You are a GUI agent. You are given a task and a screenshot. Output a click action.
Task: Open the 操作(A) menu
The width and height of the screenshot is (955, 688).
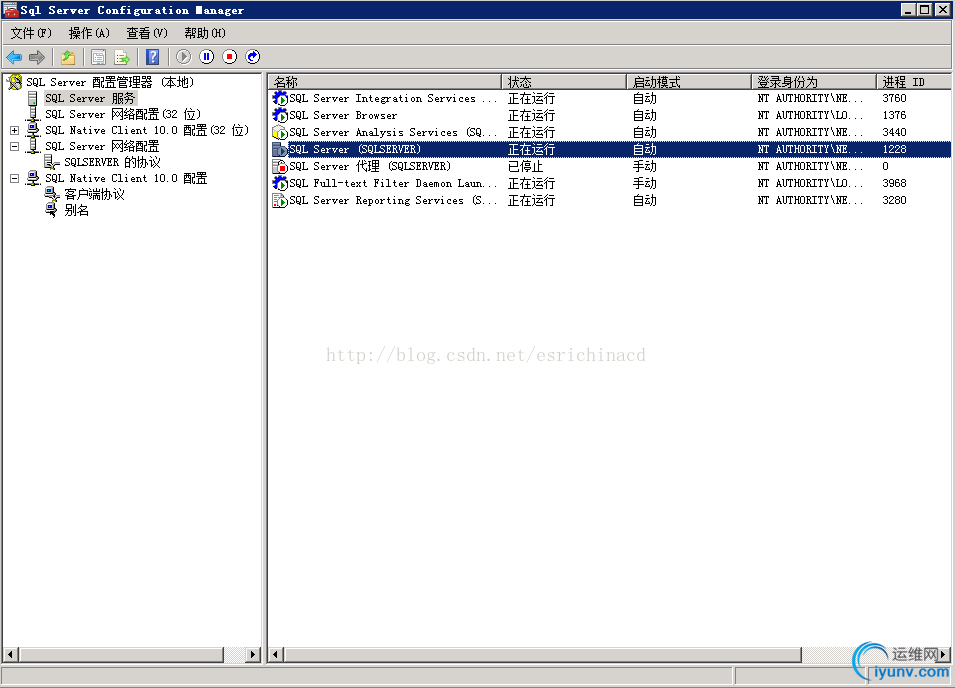89,33
